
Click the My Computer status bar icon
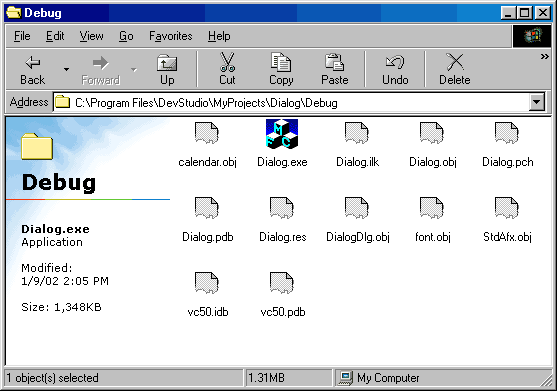346,378
